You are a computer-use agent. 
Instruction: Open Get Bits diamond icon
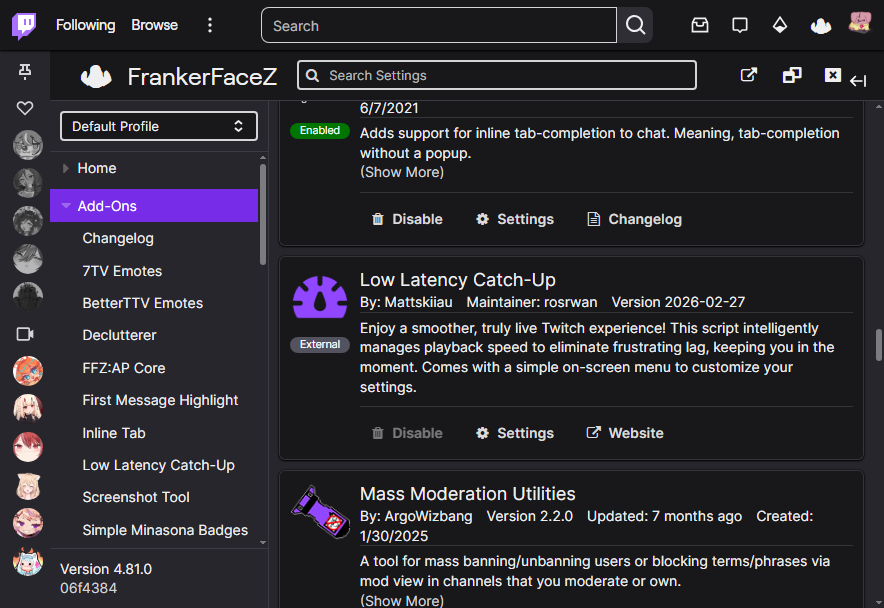(x=780, y=25)
